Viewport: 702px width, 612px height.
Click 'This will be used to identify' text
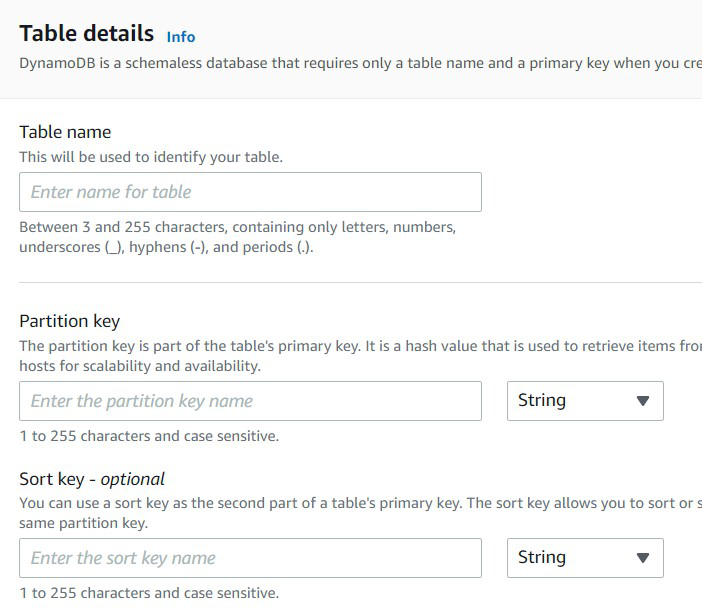(x=151, y=158)
